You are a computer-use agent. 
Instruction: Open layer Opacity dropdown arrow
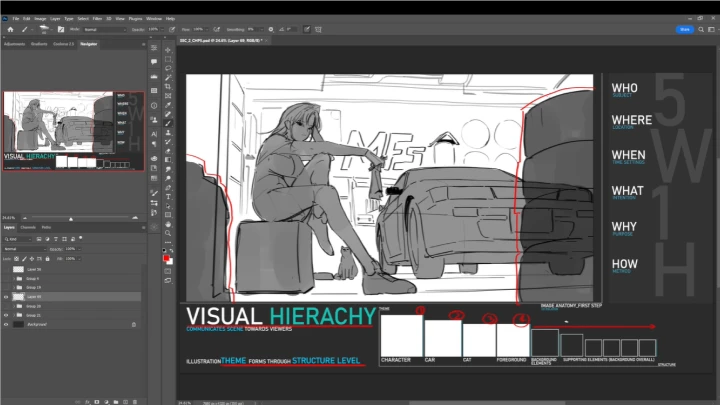tap(80, 249)
